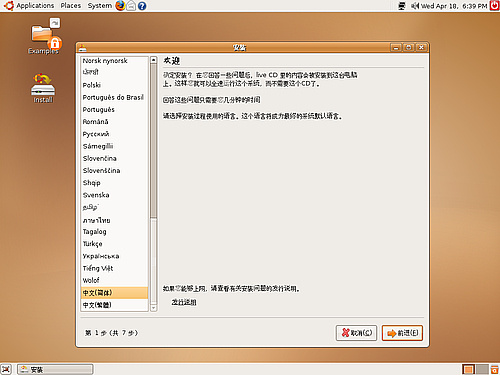Select ภาษาไทย language
This screenshot has height=375, width=500.
pos(114,220)
